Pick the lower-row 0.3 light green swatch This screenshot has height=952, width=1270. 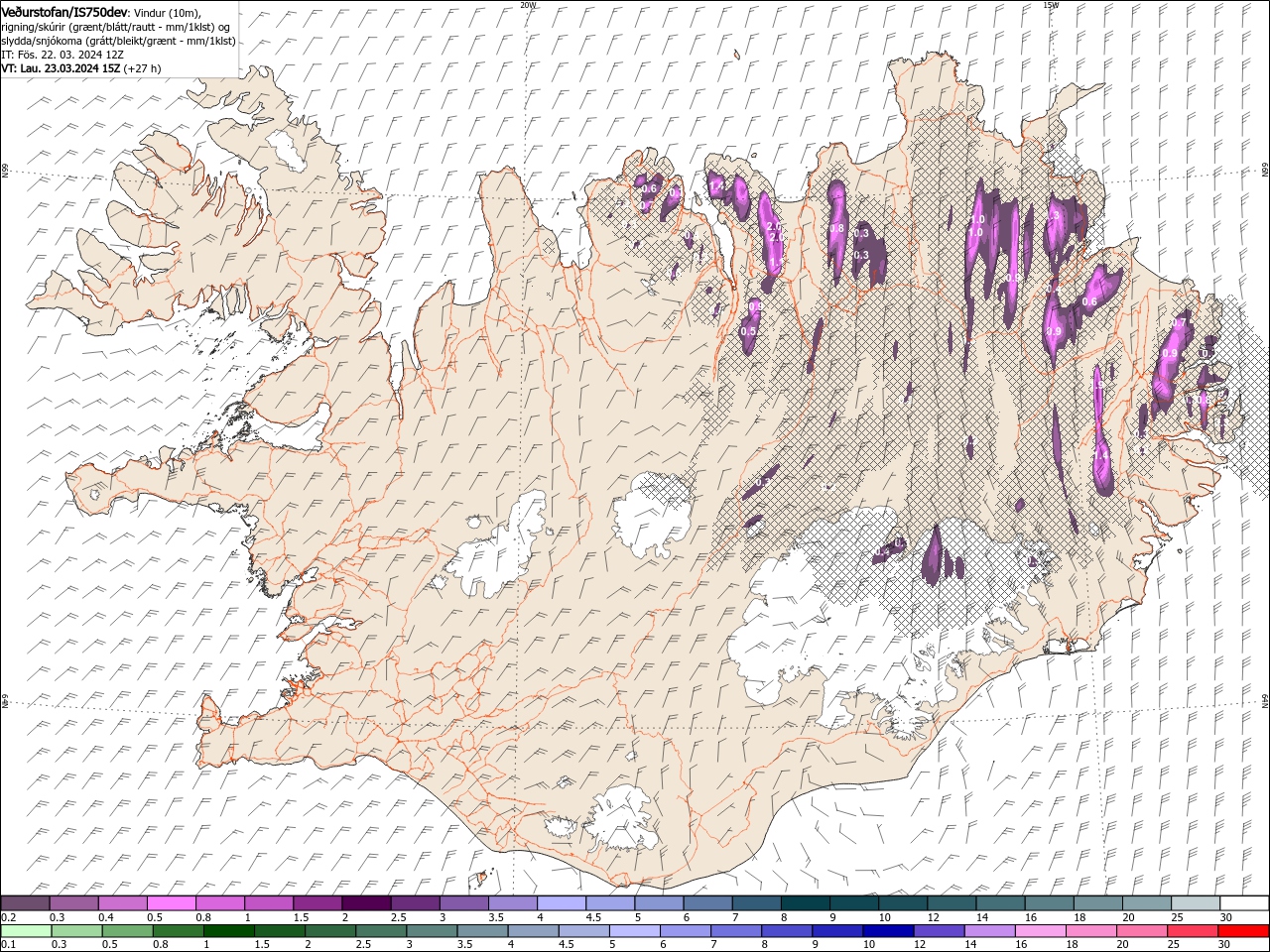pos(76,931)
